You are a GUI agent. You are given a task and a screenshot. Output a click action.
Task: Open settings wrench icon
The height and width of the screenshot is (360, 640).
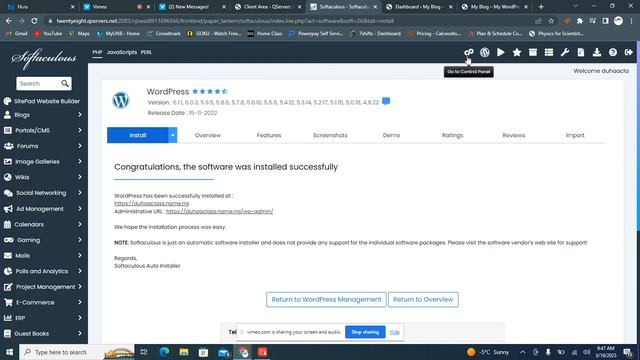pyautogui.click(x=565, y=52)
